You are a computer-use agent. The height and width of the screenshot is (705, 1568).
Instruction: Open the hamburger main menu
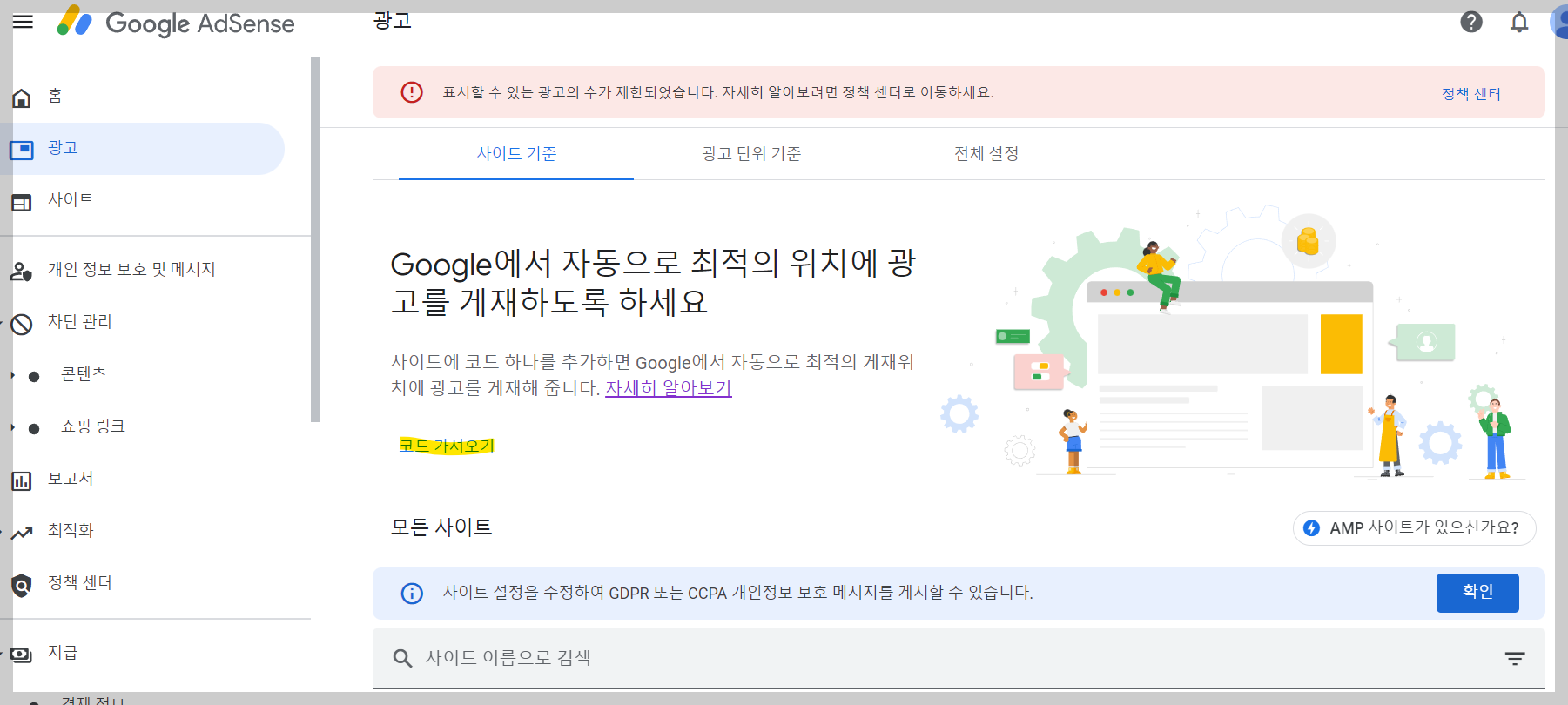(23, 22)
